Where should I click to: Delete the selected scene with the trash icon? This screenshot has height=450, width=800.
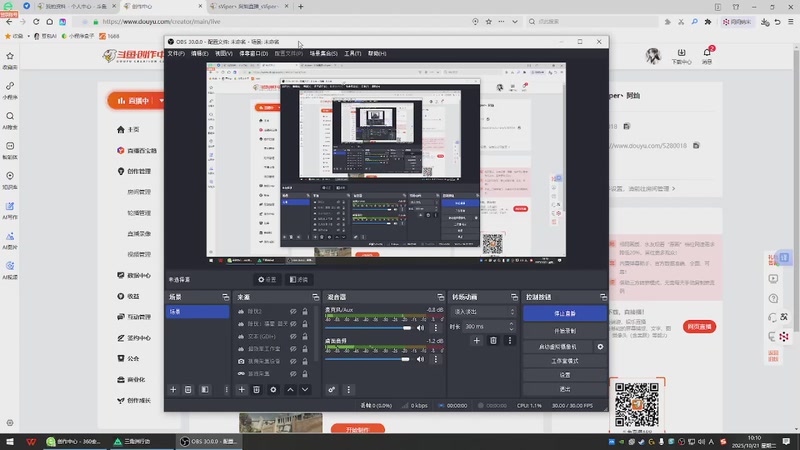(x=188, y=390)
